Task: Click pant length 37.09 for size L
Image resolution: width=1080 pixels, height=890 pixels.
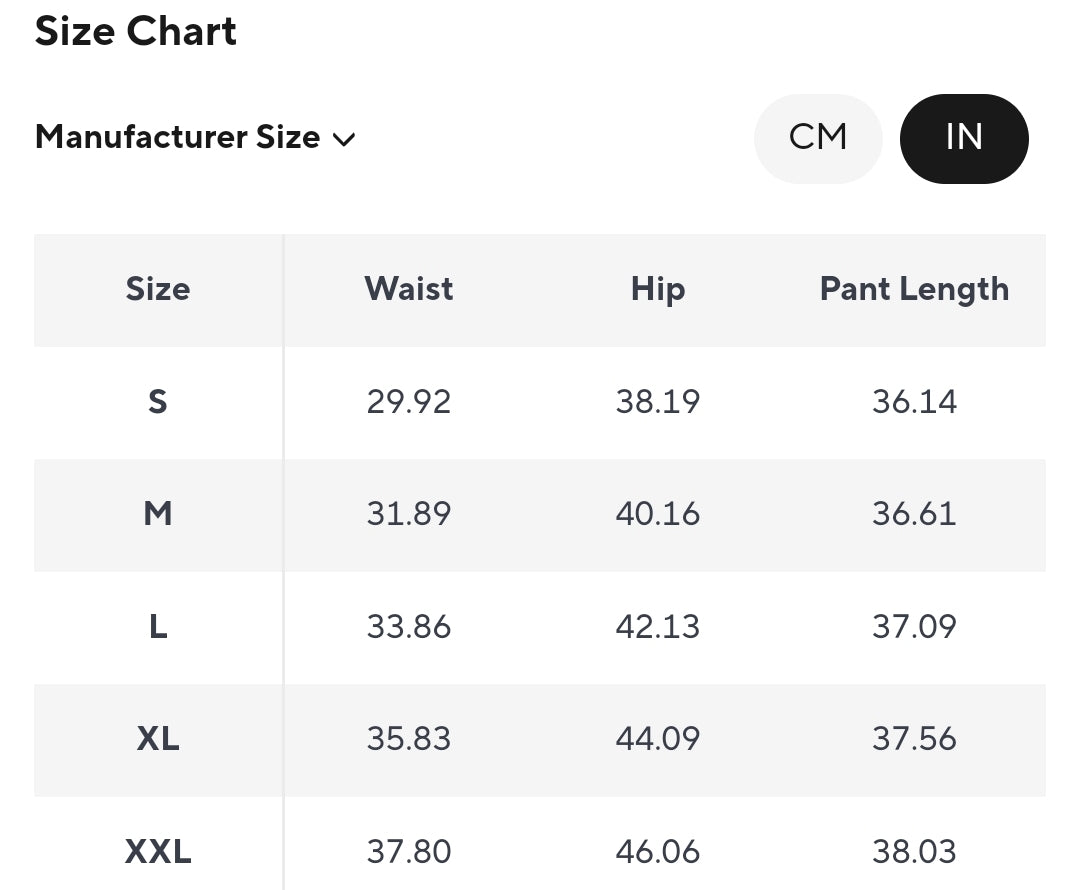Action: (914, 627)
